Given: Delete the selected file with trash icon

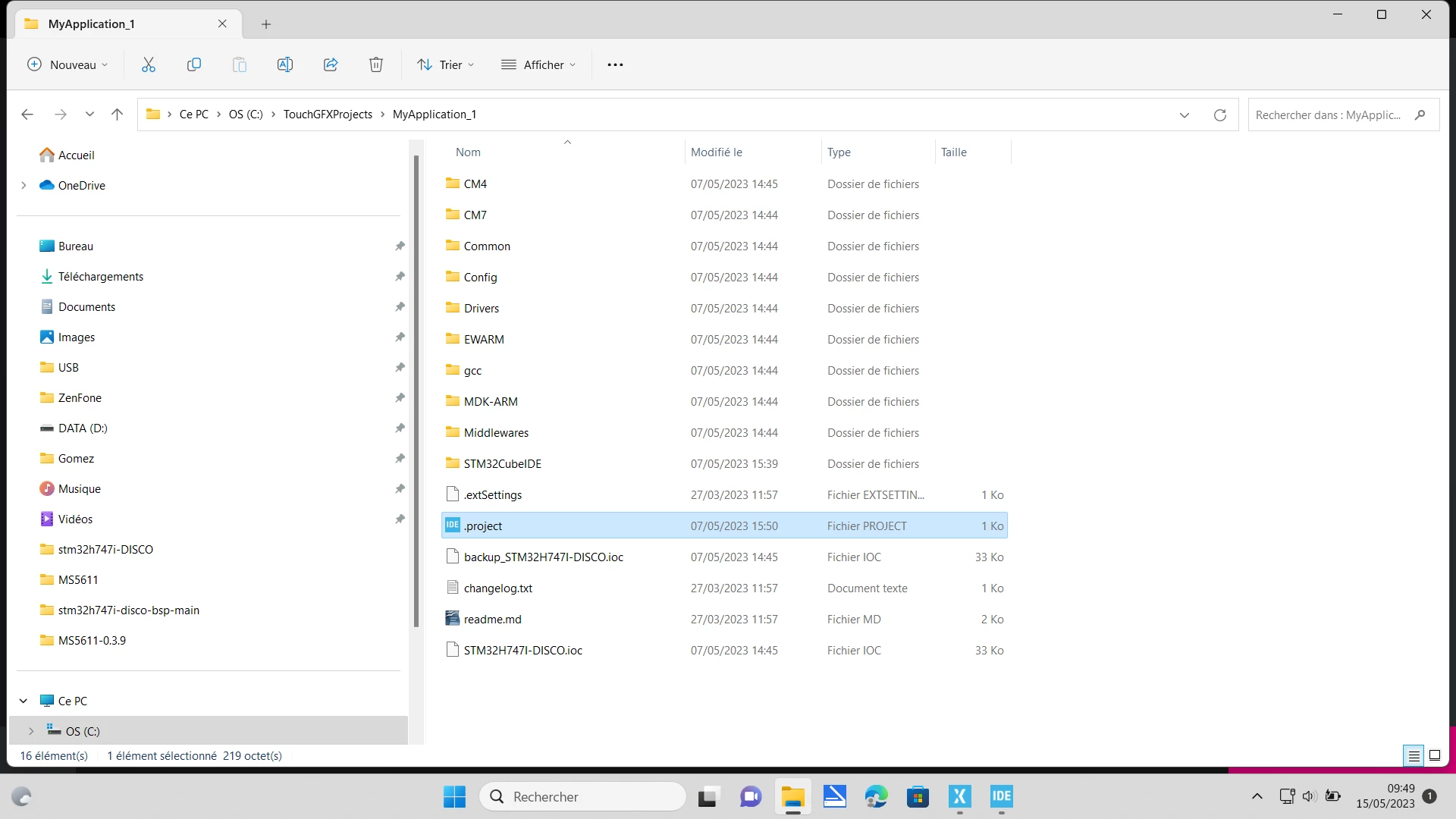Looking at the screenshot, I should 376,64.
